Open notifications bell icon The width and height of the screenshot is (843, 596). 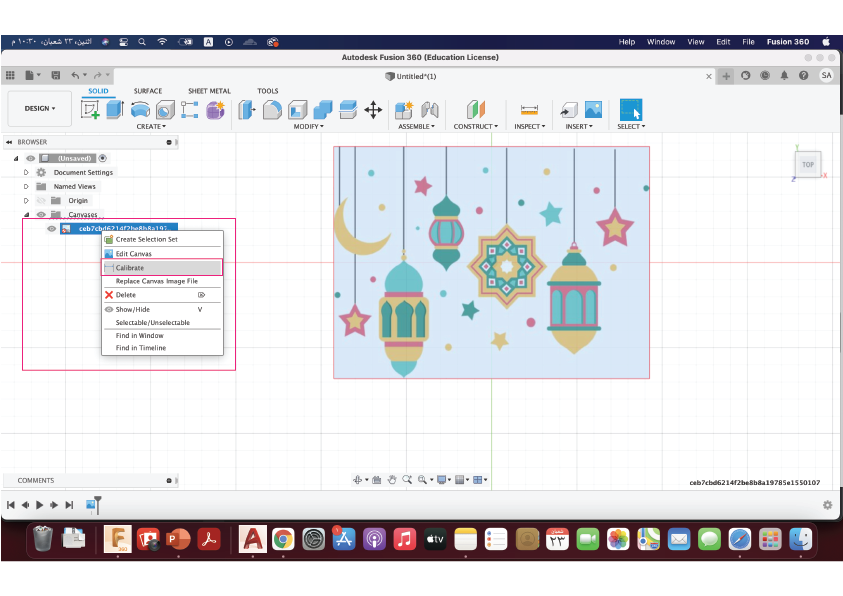tap(784, 76)
